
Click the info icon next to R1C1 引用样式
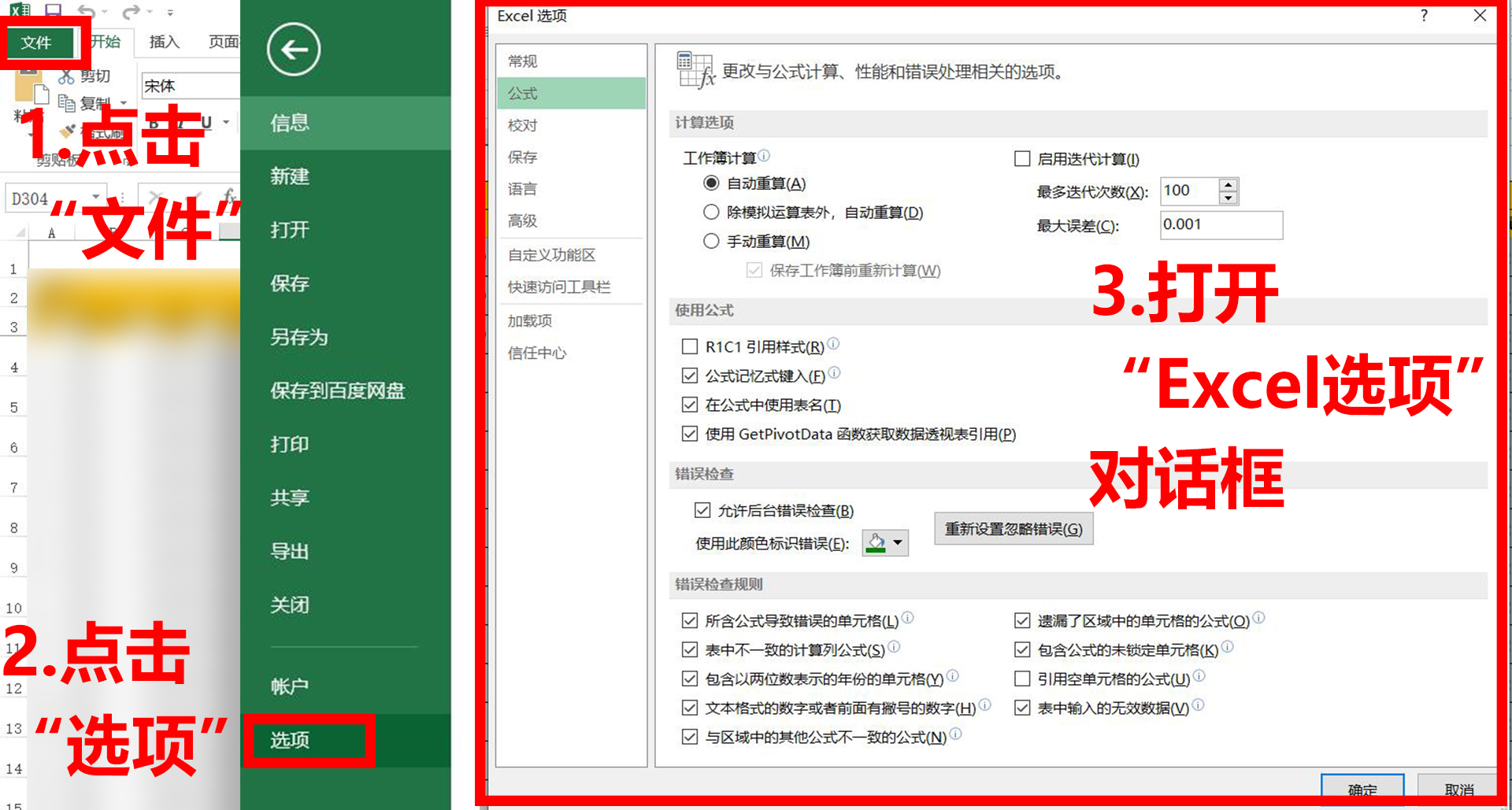tap(833, 343)
